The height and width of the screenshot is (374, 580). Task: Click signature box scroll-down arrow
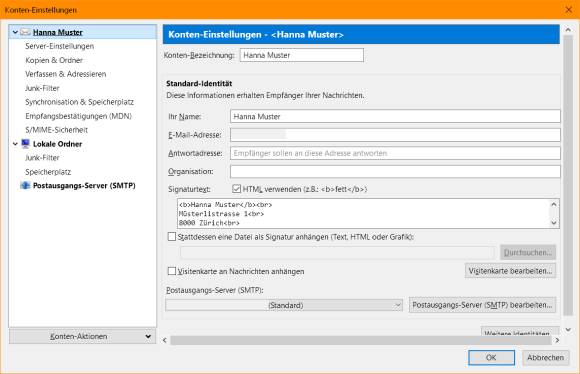[554, 223]
